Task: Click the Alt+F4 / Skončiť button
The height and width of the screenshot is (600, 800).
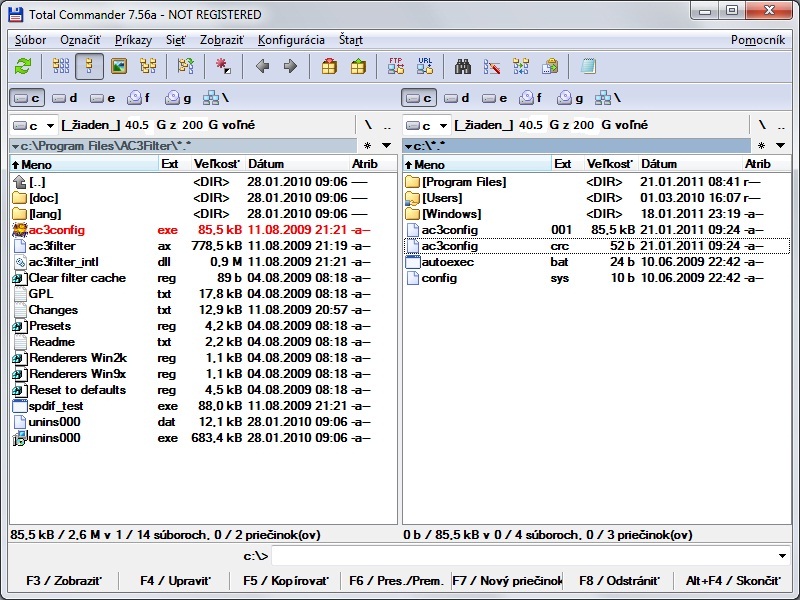Action: pyautogui.click(x=733, y=581)
